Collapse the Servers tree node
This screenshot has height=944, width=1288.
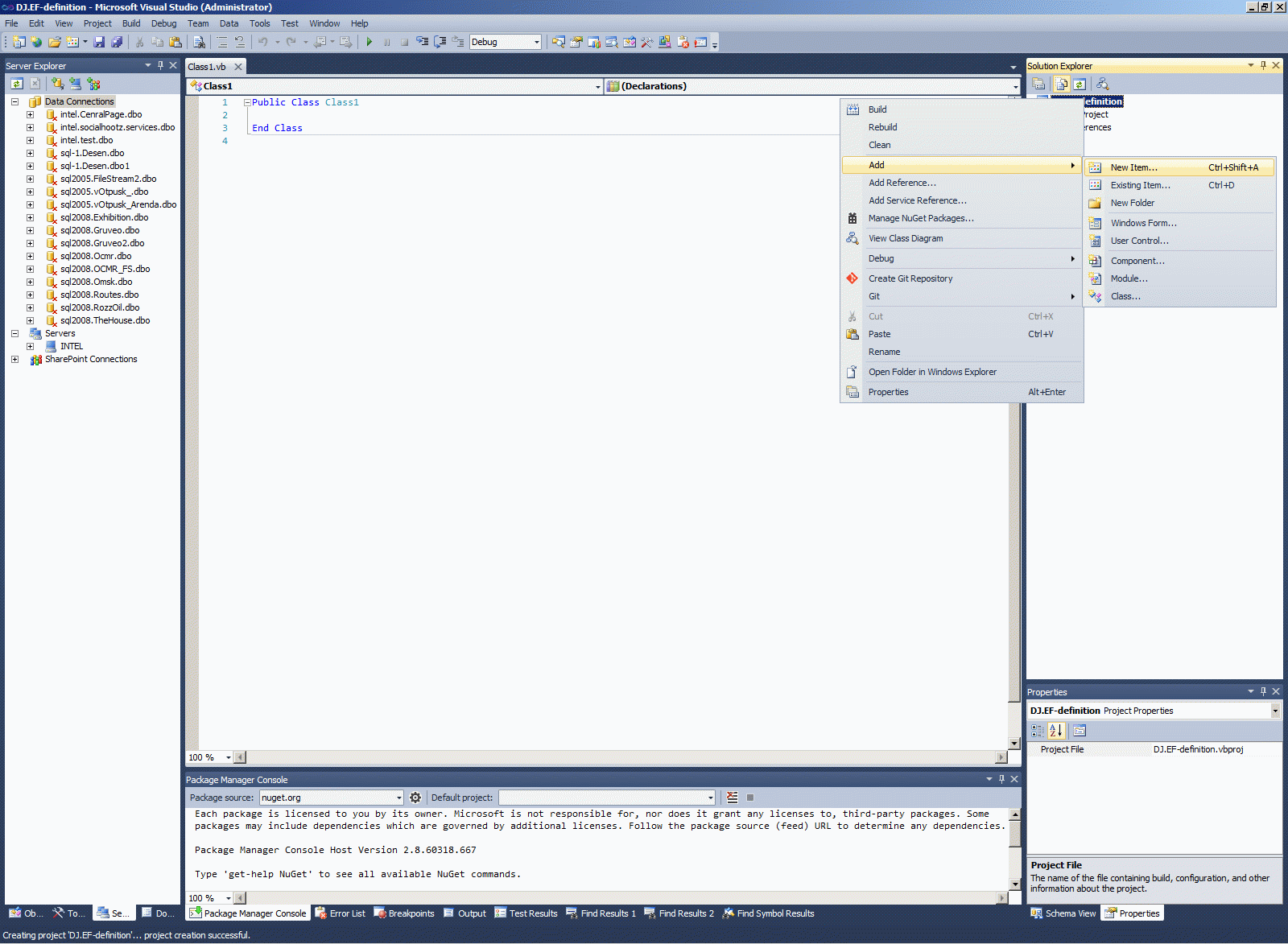click(x=14, y=333)
